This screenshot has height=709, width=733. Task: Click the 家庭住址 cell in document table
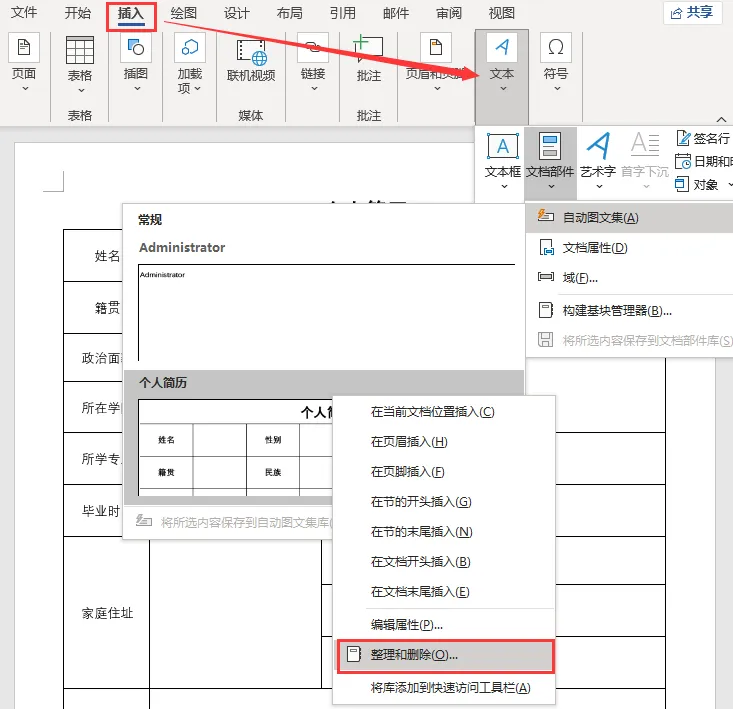108,613
